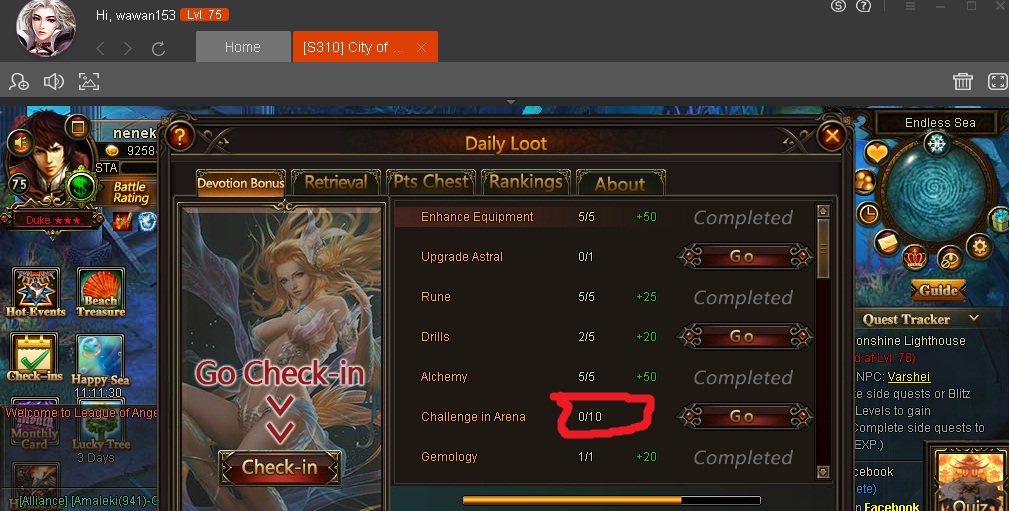Open the Pts Chest tab

click(431, 183)
